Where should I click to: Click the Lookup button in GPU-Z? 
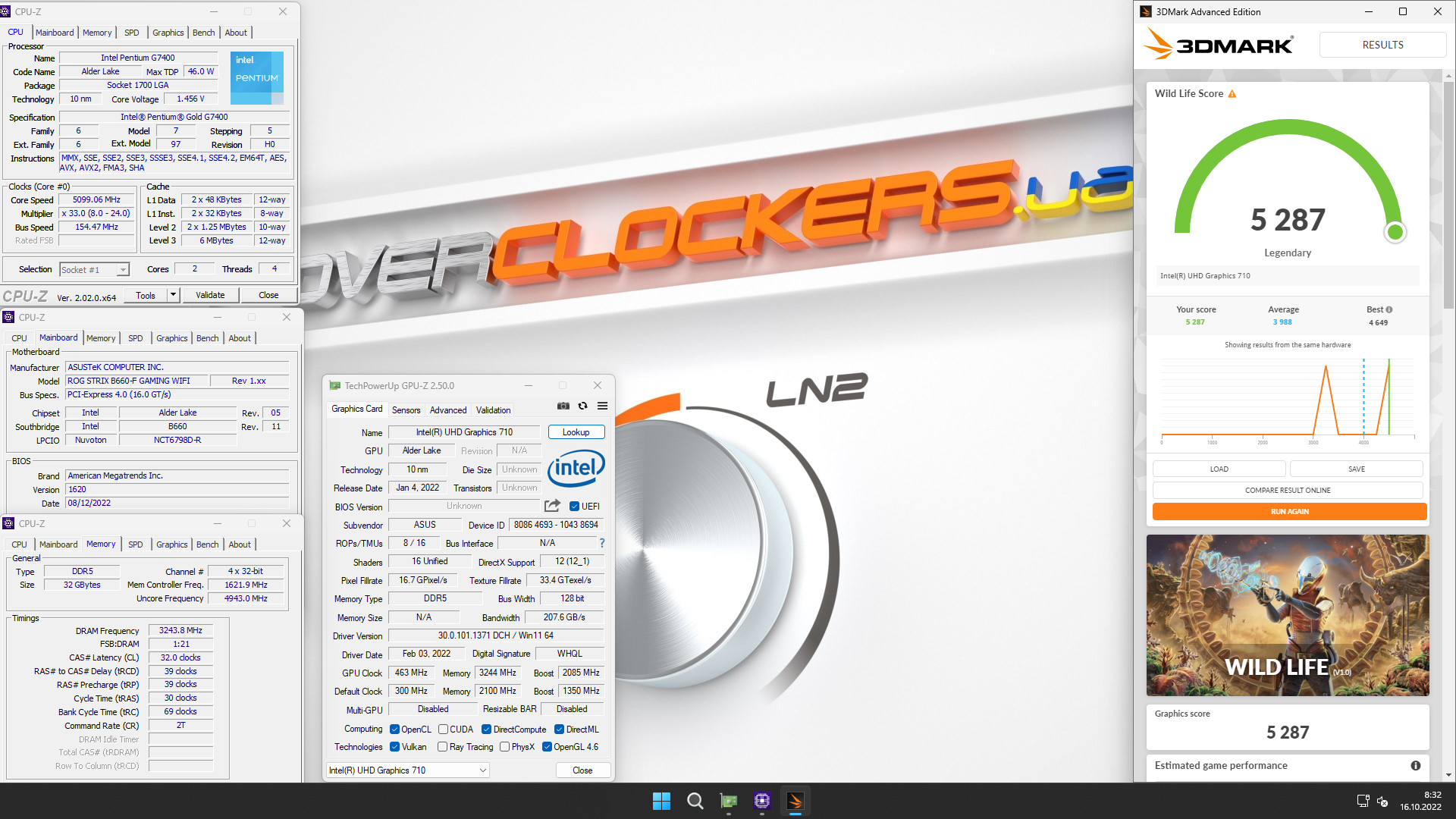click(x=576, y=432)
